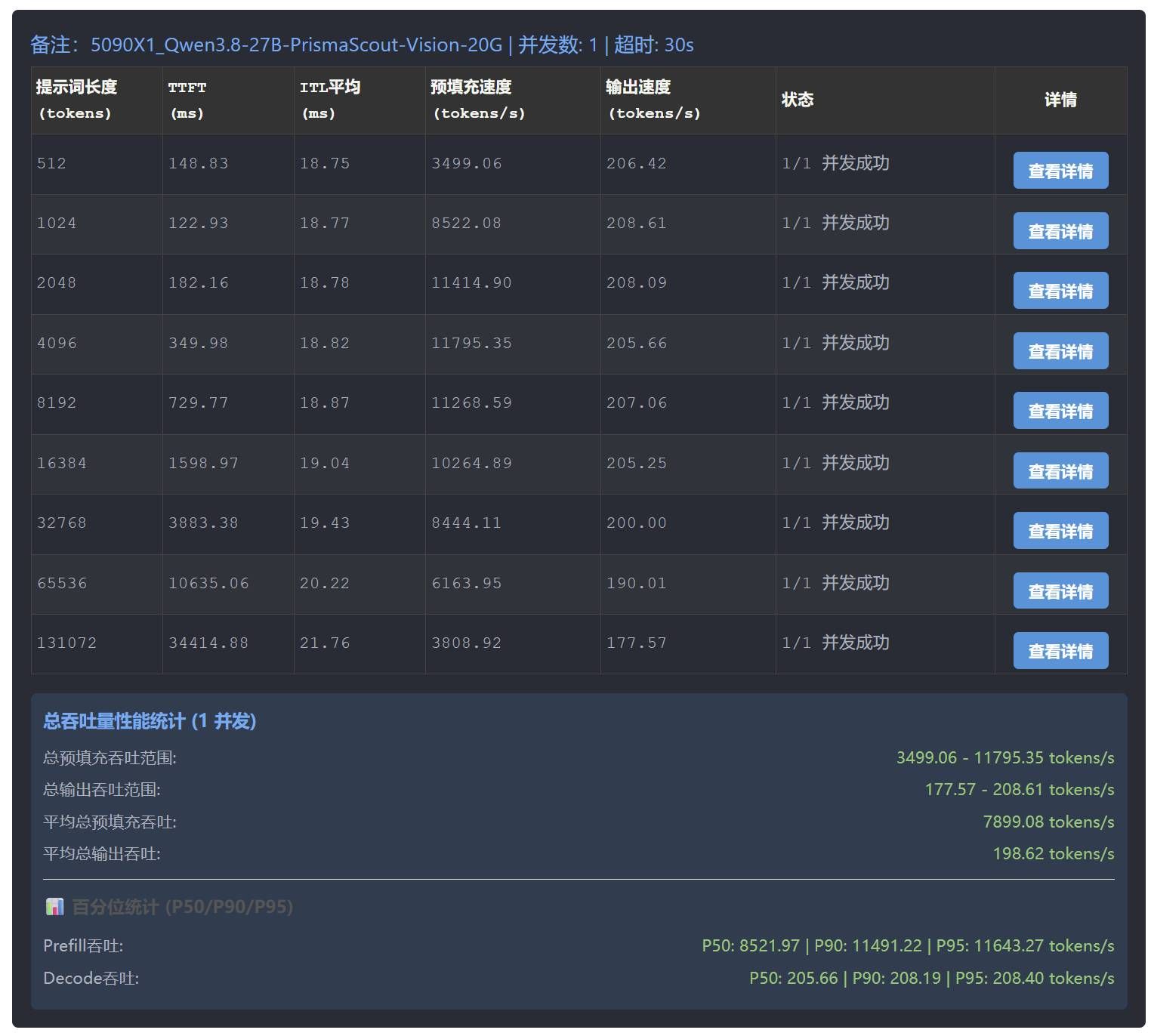Click prefill speed value 11268.59
This screenshot has height=1036, width=1151.
[x=471, y=402]
